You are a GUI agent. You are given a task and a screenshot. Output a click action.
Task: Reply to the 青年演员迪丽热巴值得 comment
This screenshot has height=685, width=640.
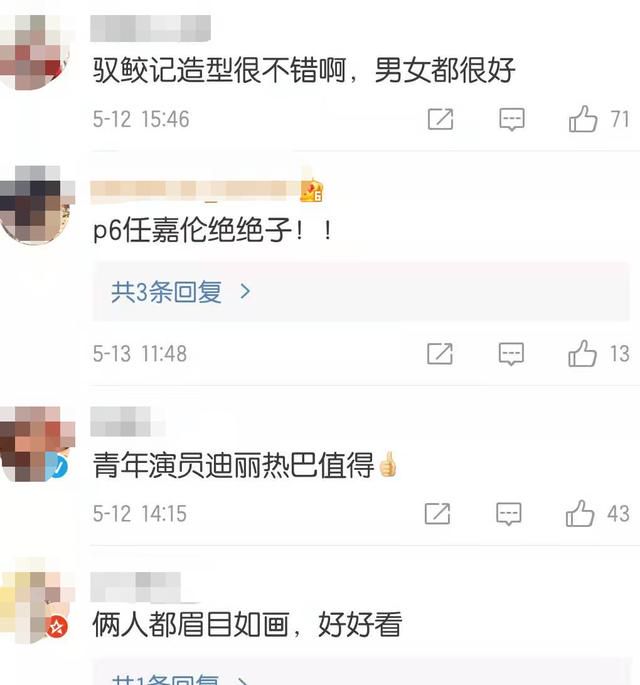click(x=509, y=513)
